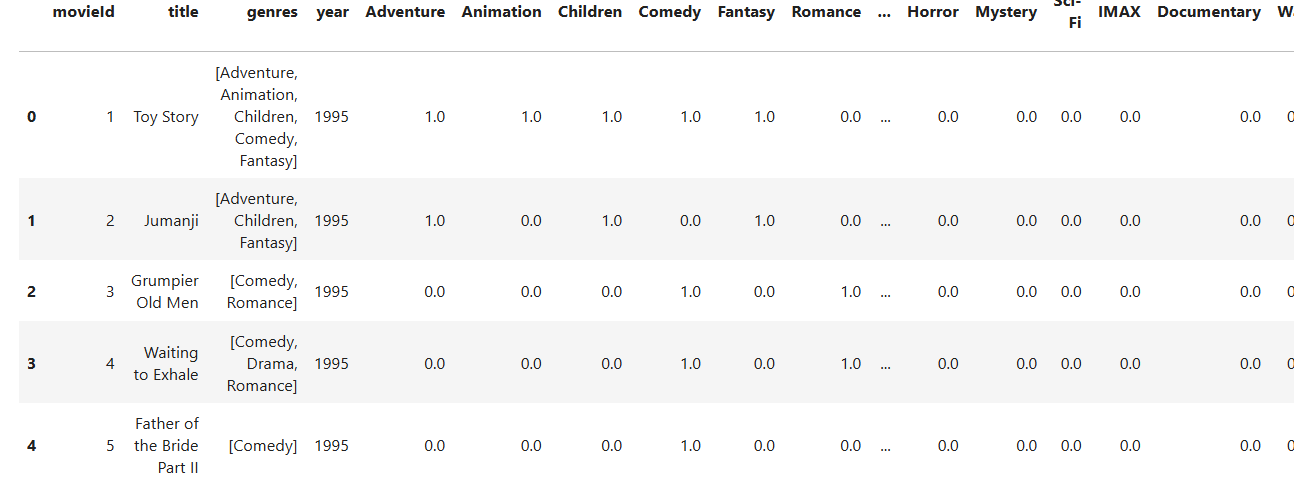The height and width of the screenshot is (504, 1303).
Task: Click the Documentary column header
Action: 1209,12
